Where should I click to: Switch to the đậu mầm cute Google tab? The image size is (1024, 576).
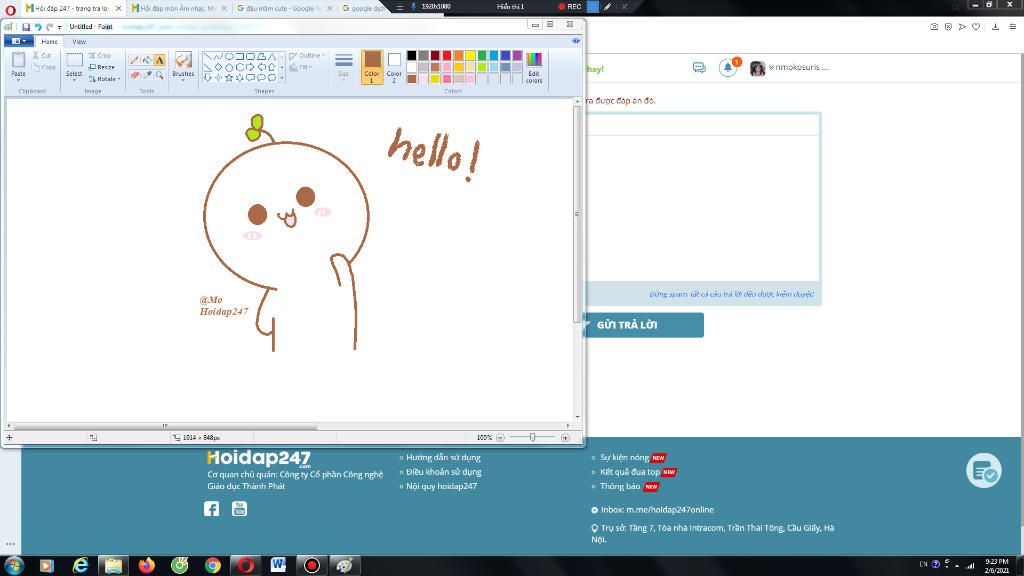[x=284, y=8]
